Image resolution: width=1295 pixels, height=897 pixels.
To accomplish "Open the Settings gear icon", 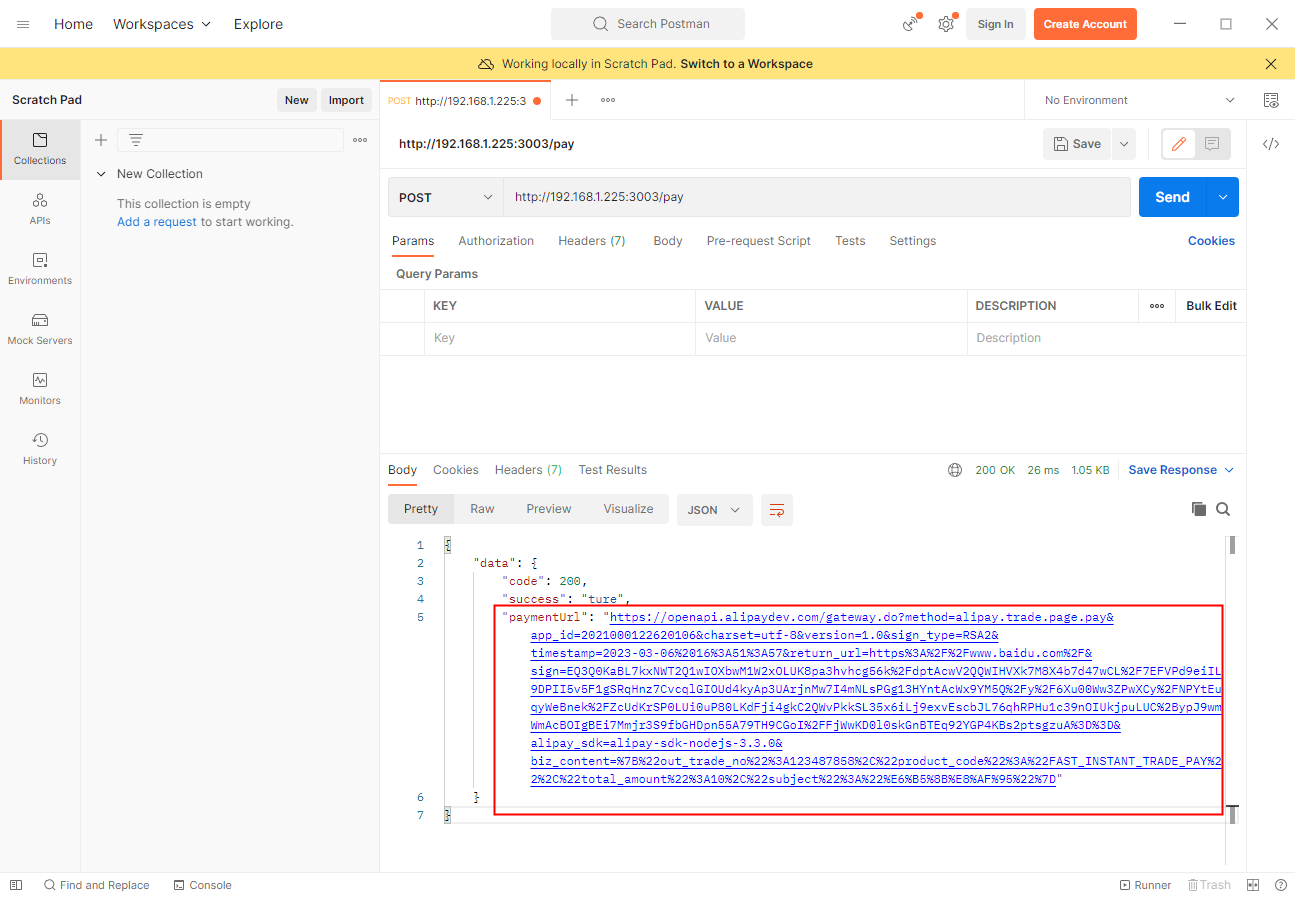I will click(x=945, y=24).
